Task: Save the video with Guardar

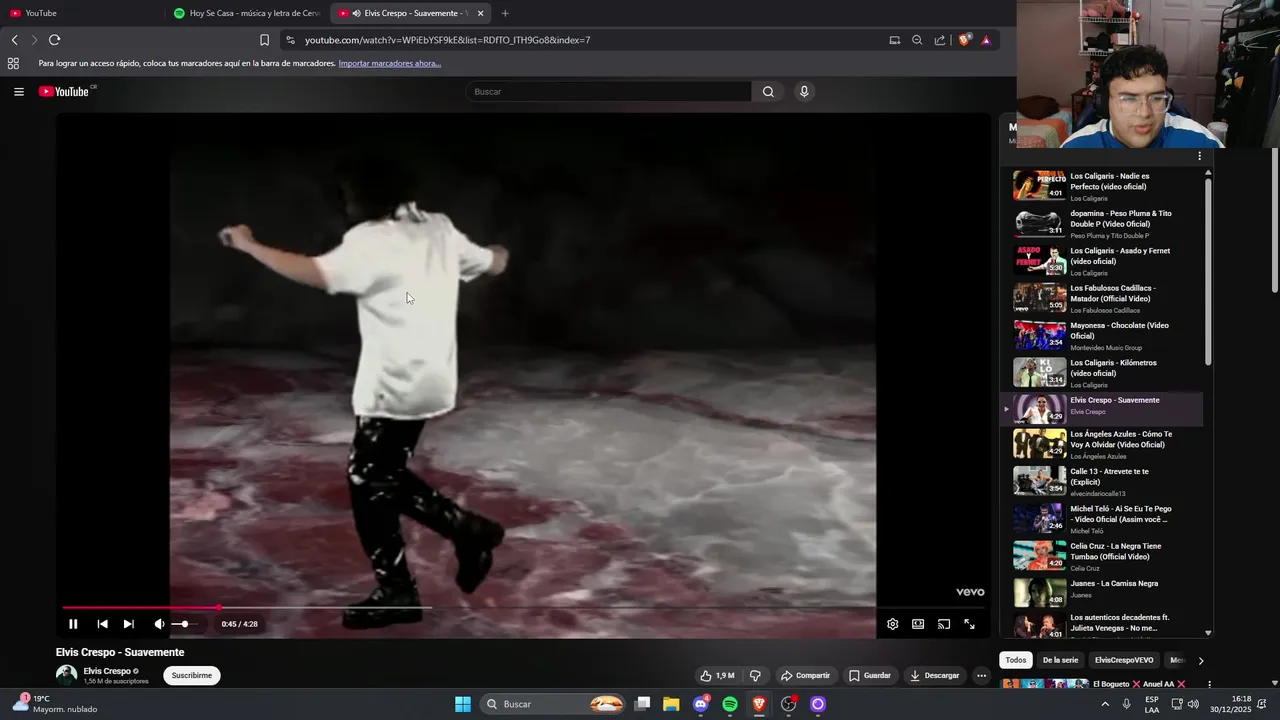Action: pyautogui.click(x=870, y=676)
